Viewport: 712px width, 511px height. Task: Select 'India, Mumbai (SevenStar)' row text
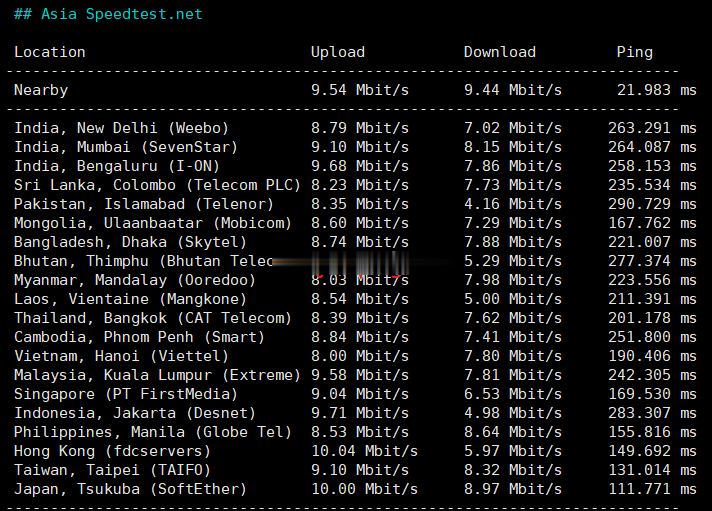[x=126, y=147]
